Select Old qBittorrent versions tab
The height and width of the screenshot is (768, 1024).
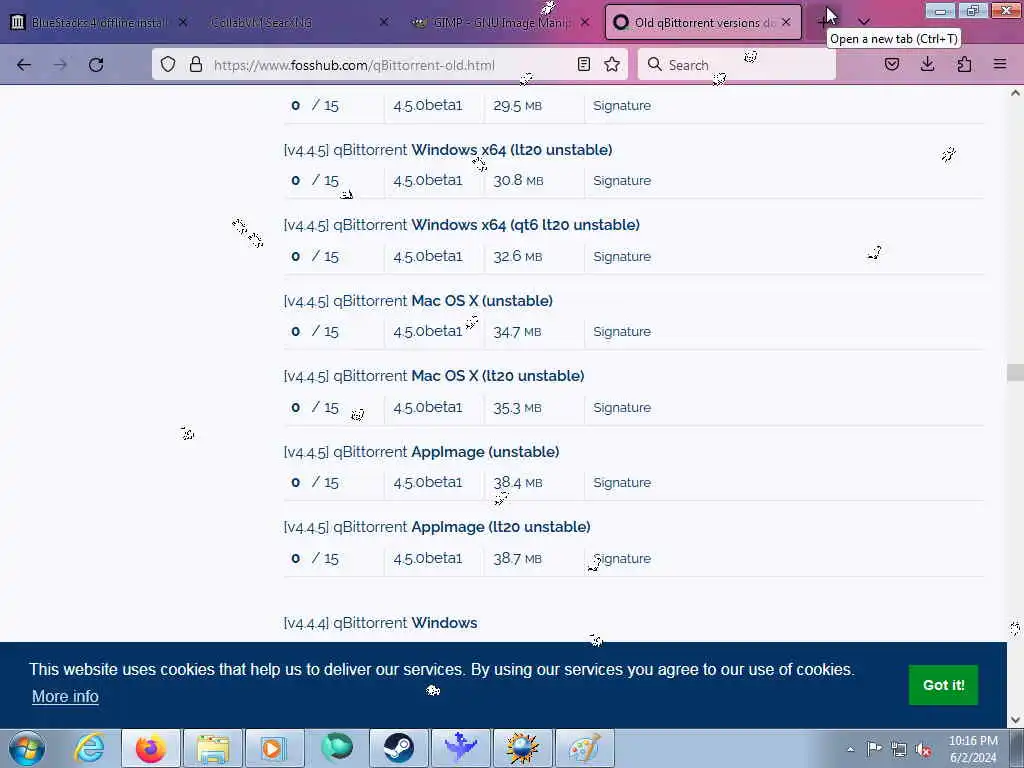[703, 22]
